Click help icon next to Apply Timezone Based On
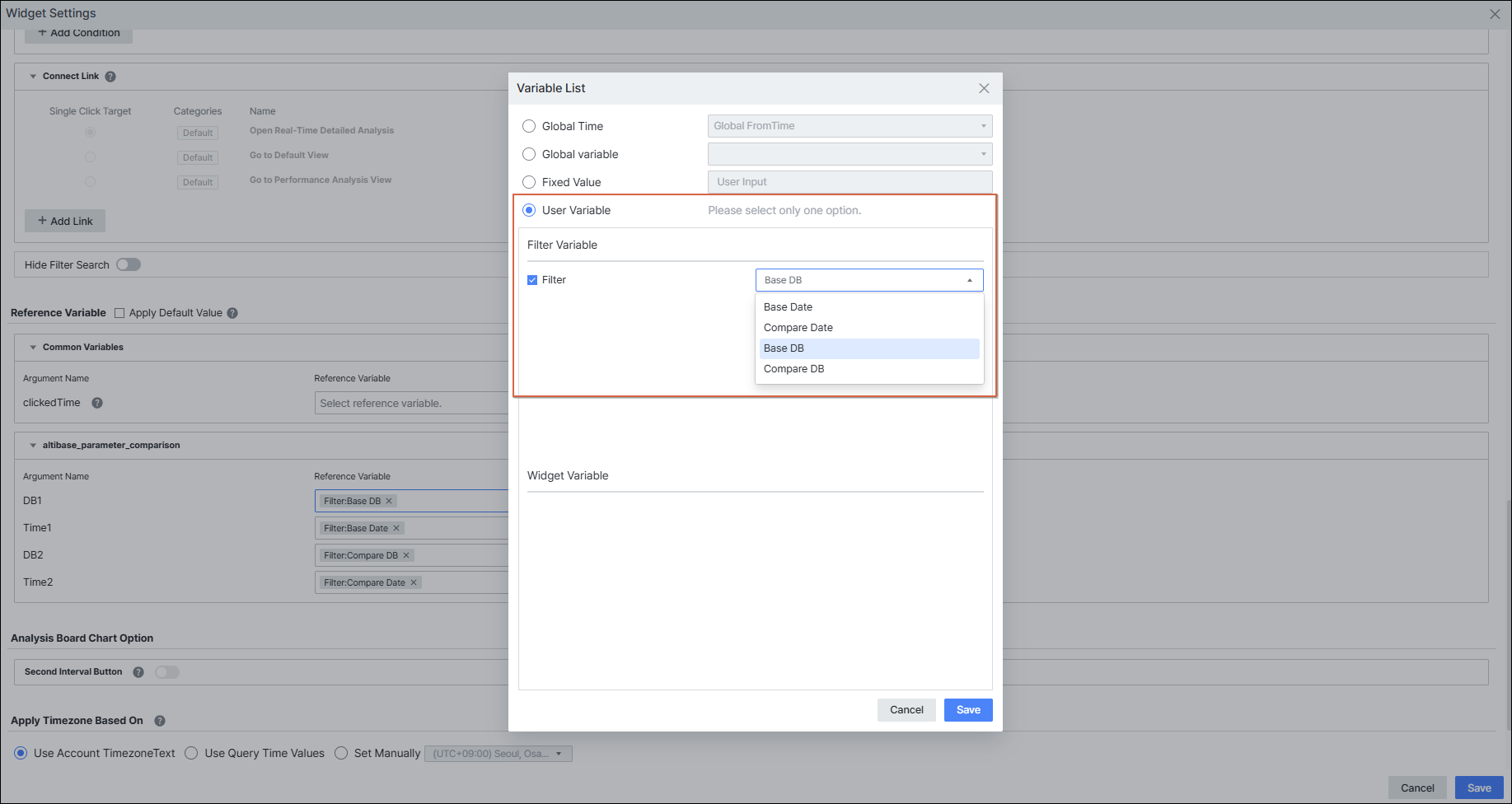 click(160, 721)
